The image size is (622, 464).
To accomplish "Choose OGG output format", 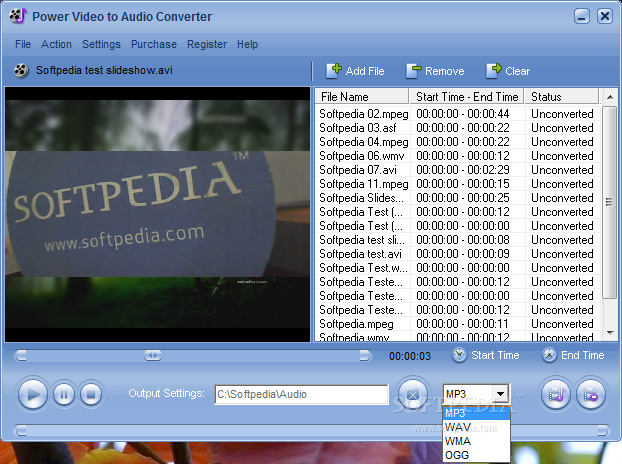I will click(476, 455).
